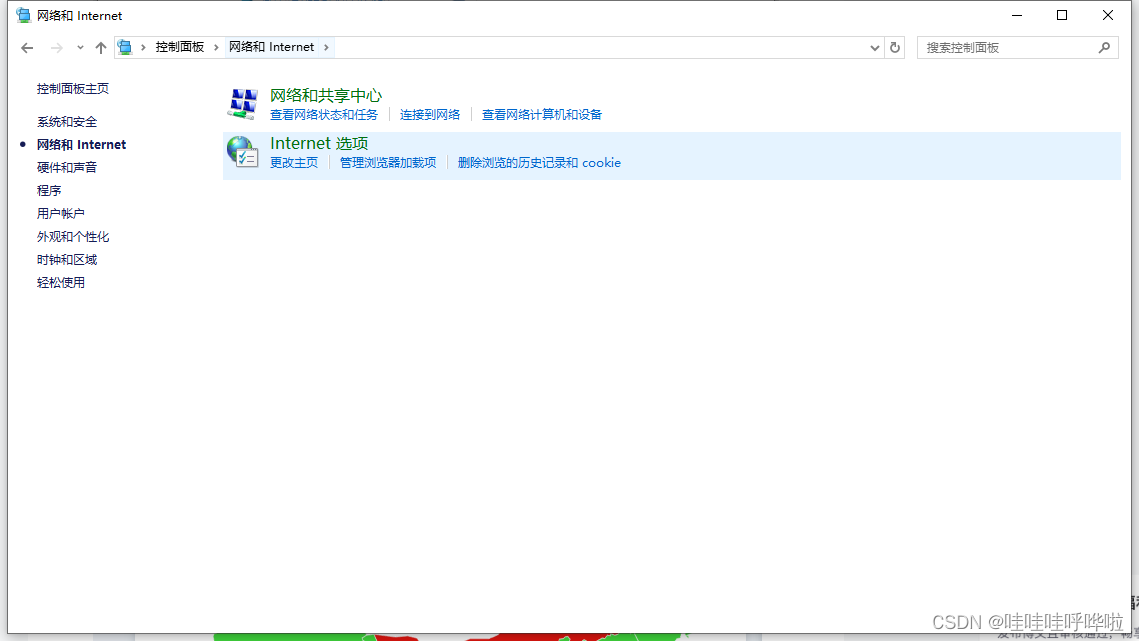Viewport: 1139px width, 641px height.
Task: Select 网络和 Internet in sidebar
Action: click(x=81, y=145)
